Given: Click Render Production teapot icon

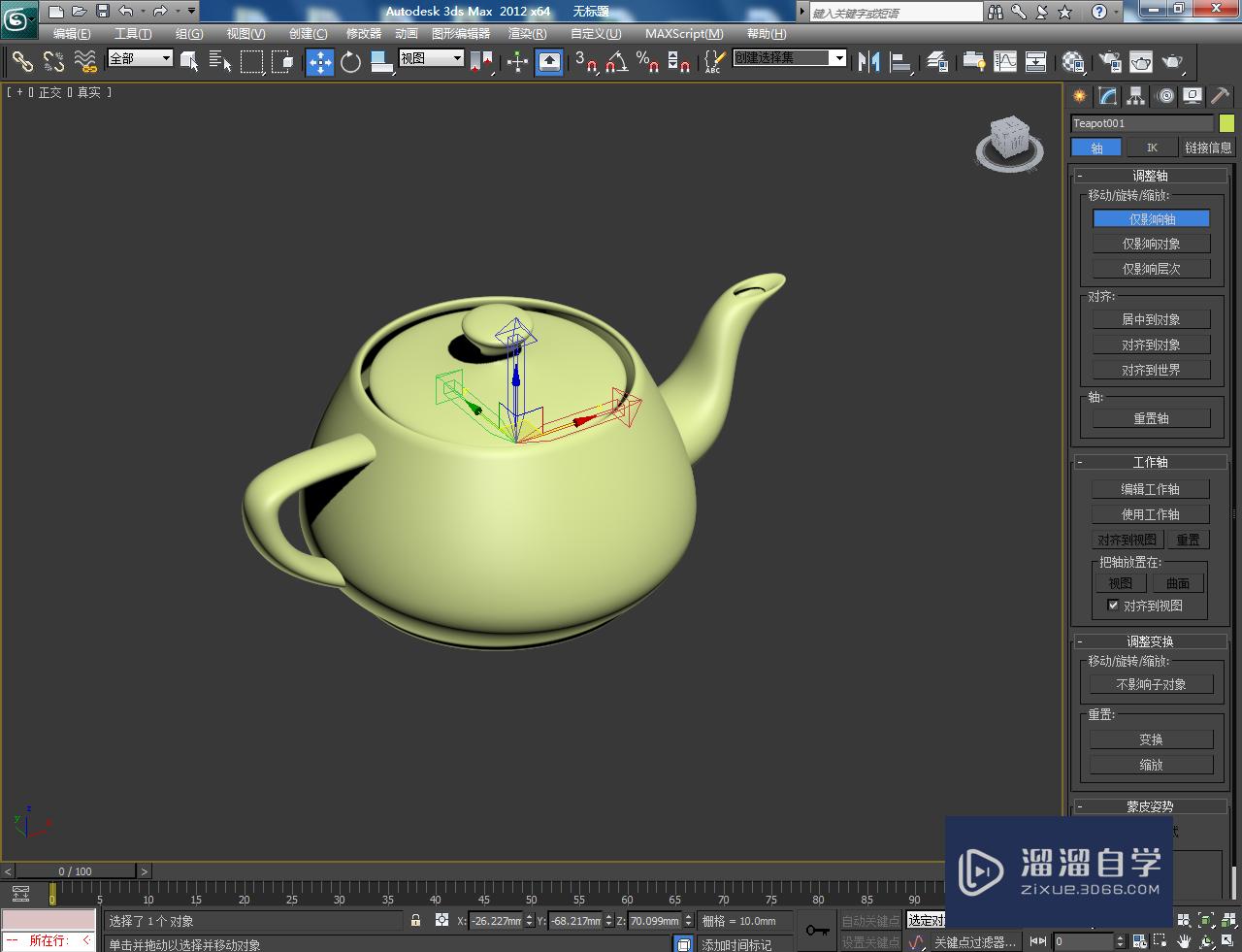Looking at the screenshot, I should point(1173,61).
